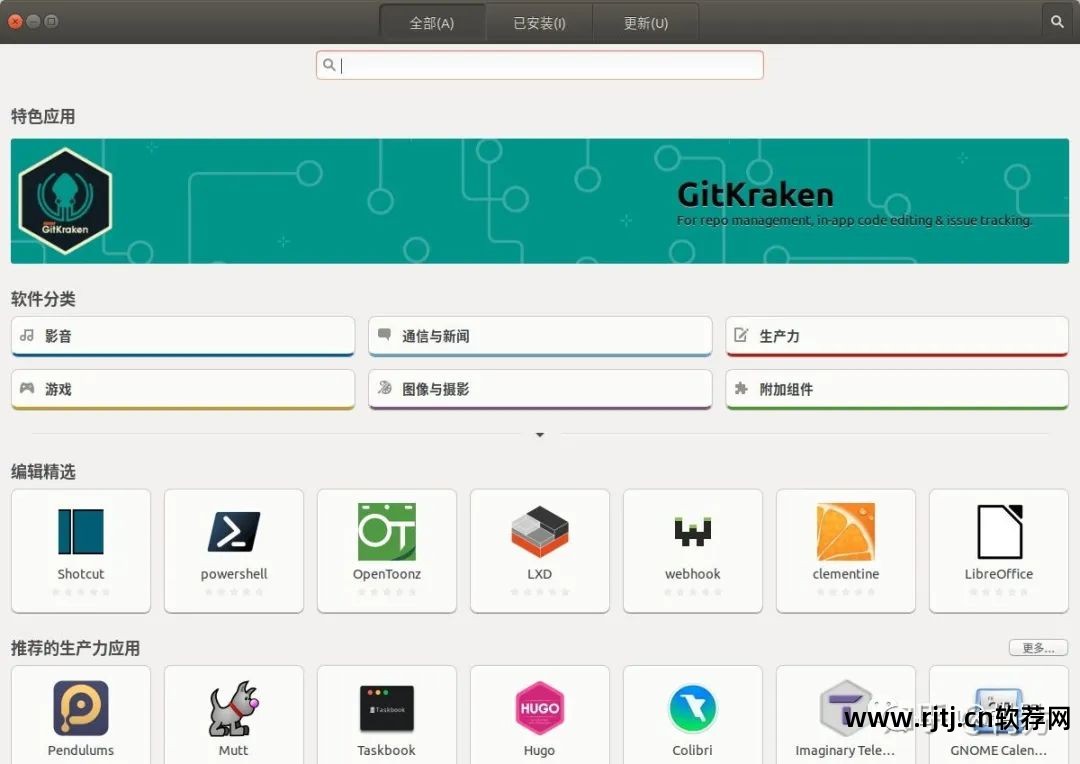Expand more categories with the down arrow

[x=540, y=435]
